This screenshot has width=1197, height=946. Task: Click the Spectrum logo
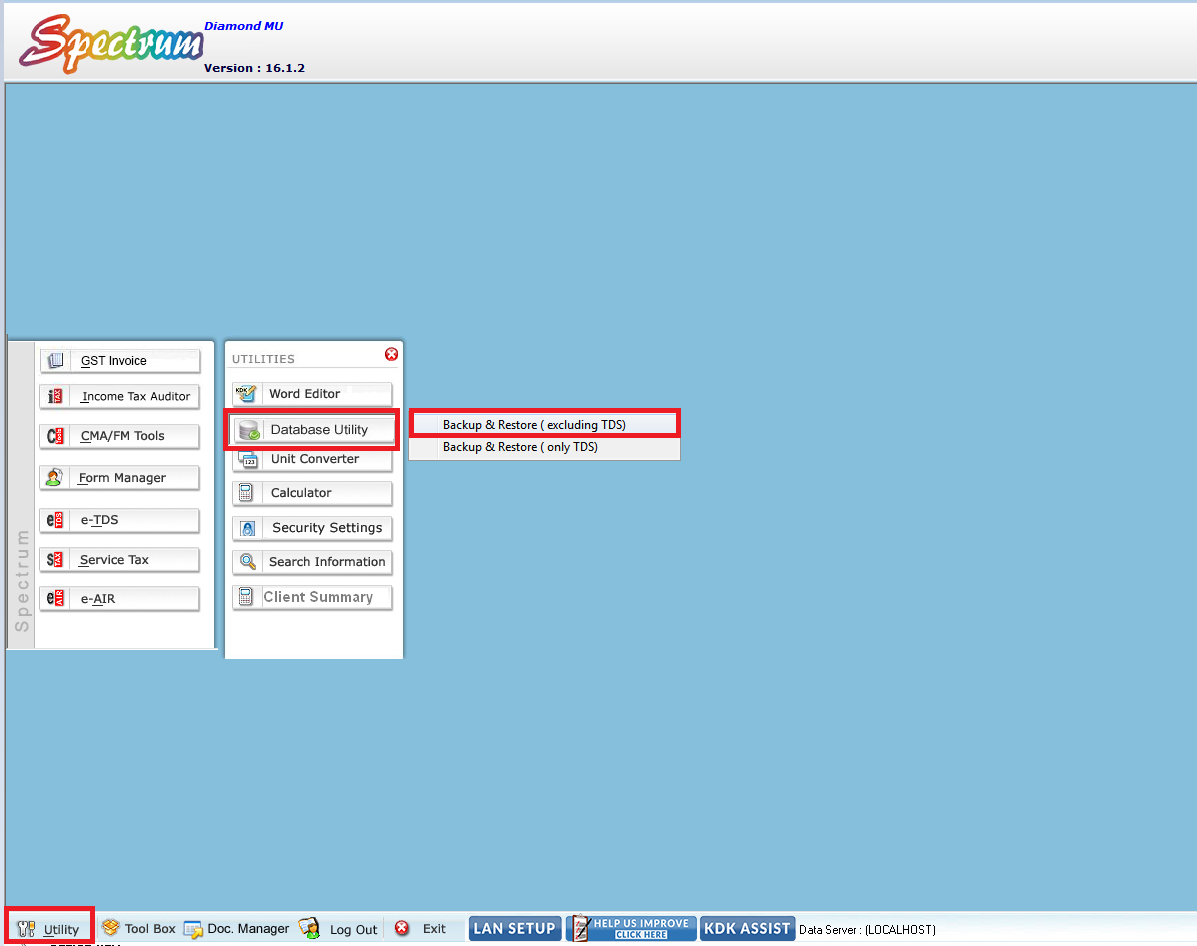[111, 43]
